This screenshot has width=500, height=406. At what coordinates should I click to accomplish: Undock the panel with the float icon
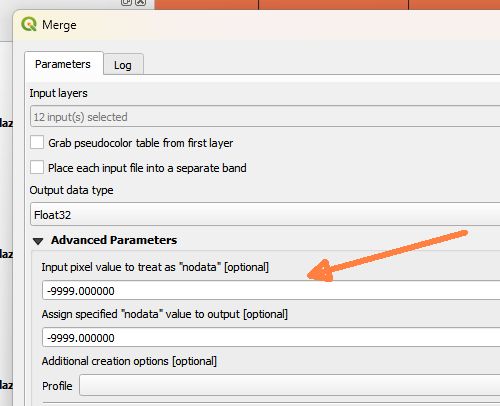(126, 2)
